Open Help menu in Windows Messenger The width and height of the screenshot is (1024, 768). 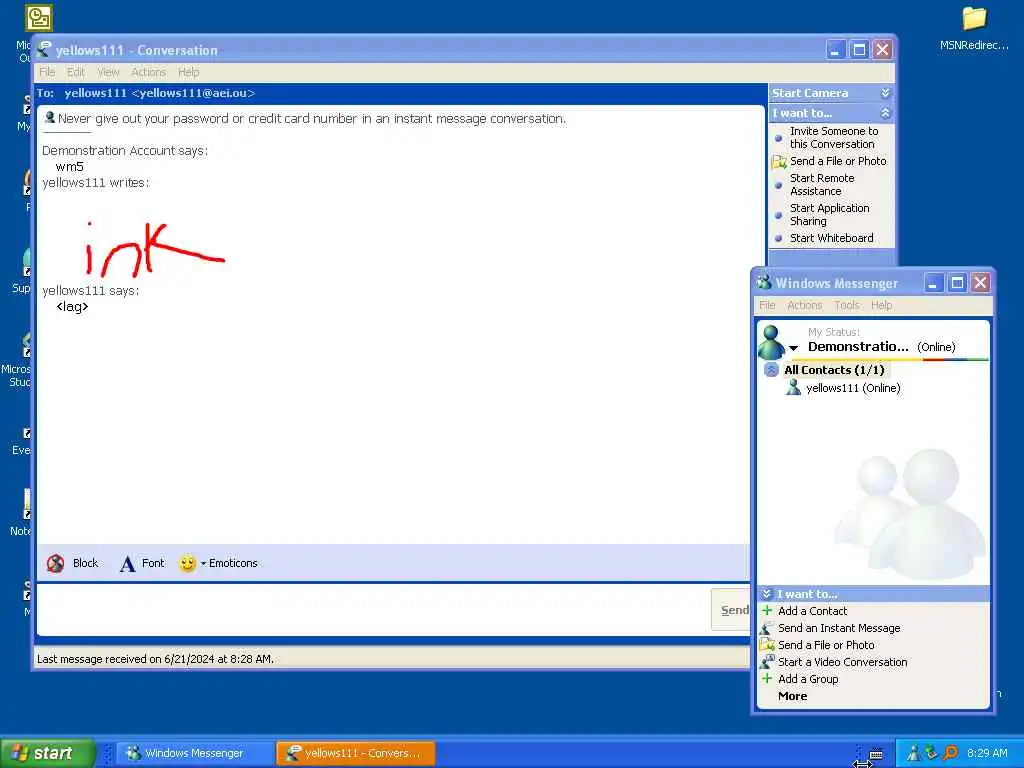882,305
